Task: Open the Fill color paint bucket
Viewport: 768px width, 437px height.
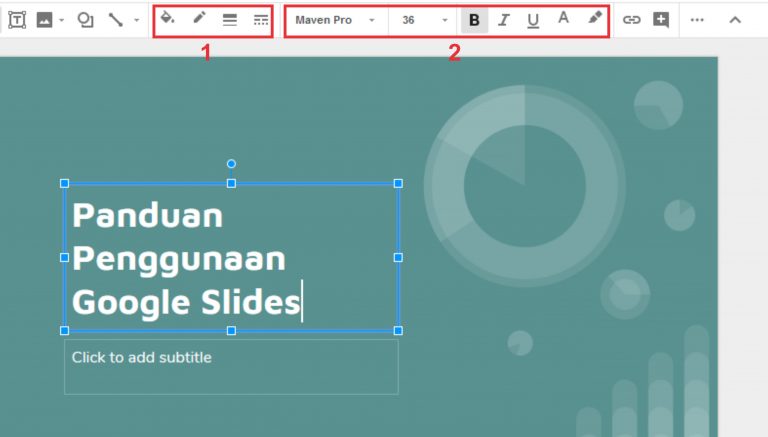Action: tap(168, 19)
